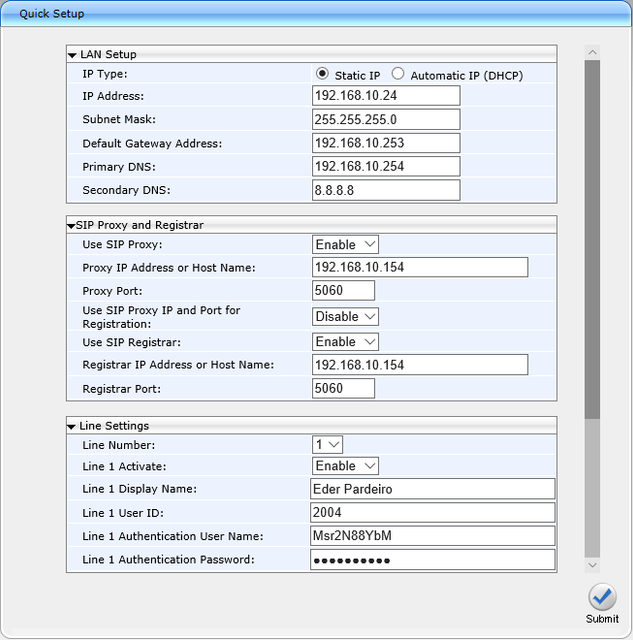
Task: Click the IP Address input field
Action: pos(386,96)
